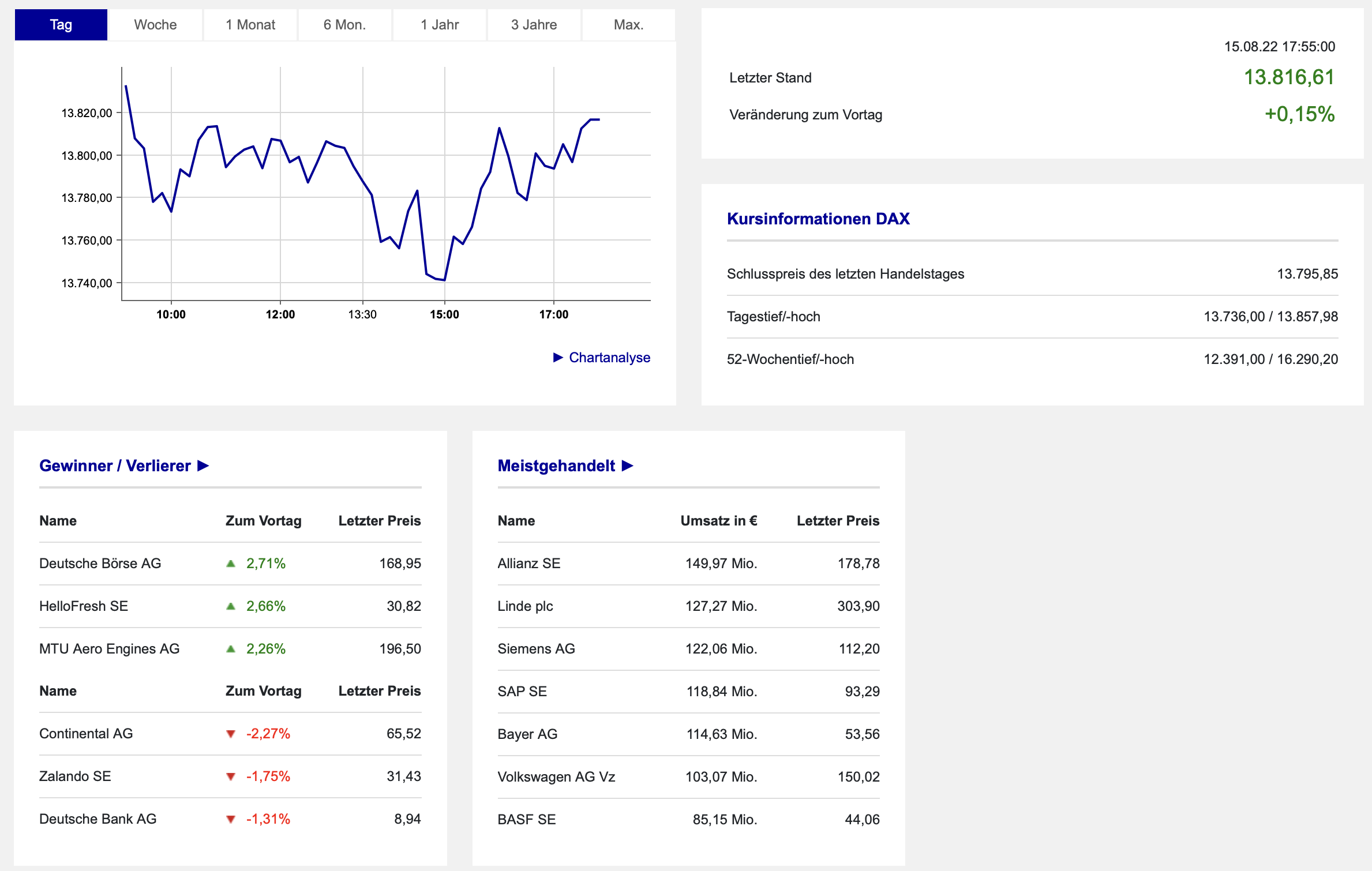Screen dimensions: 1372x871
Task: Select the 1 Jahr timeframe tab
Action: coord(440,25)
